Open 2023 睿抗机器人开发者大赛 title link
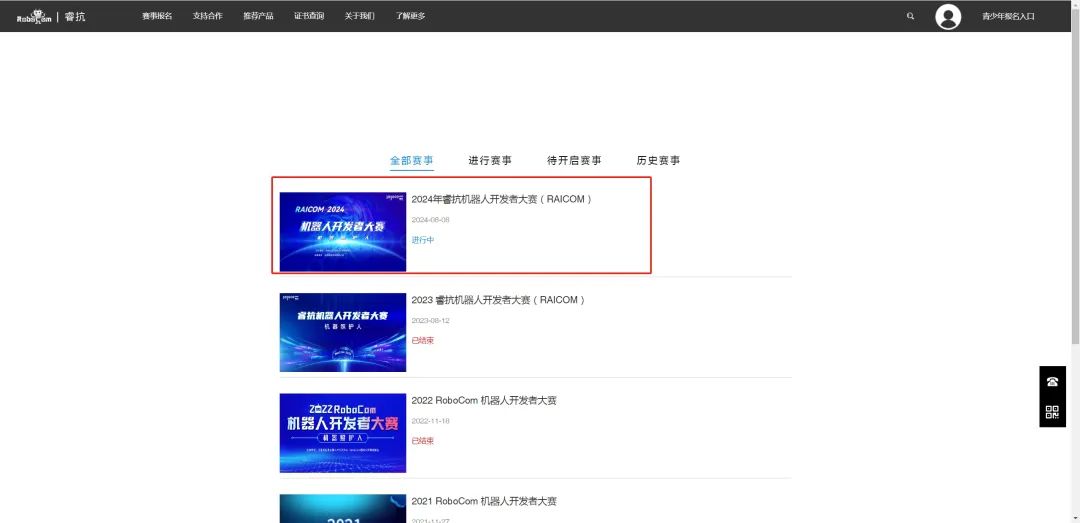The width and height of the screenshot is (1080, 523). [498, 300]
